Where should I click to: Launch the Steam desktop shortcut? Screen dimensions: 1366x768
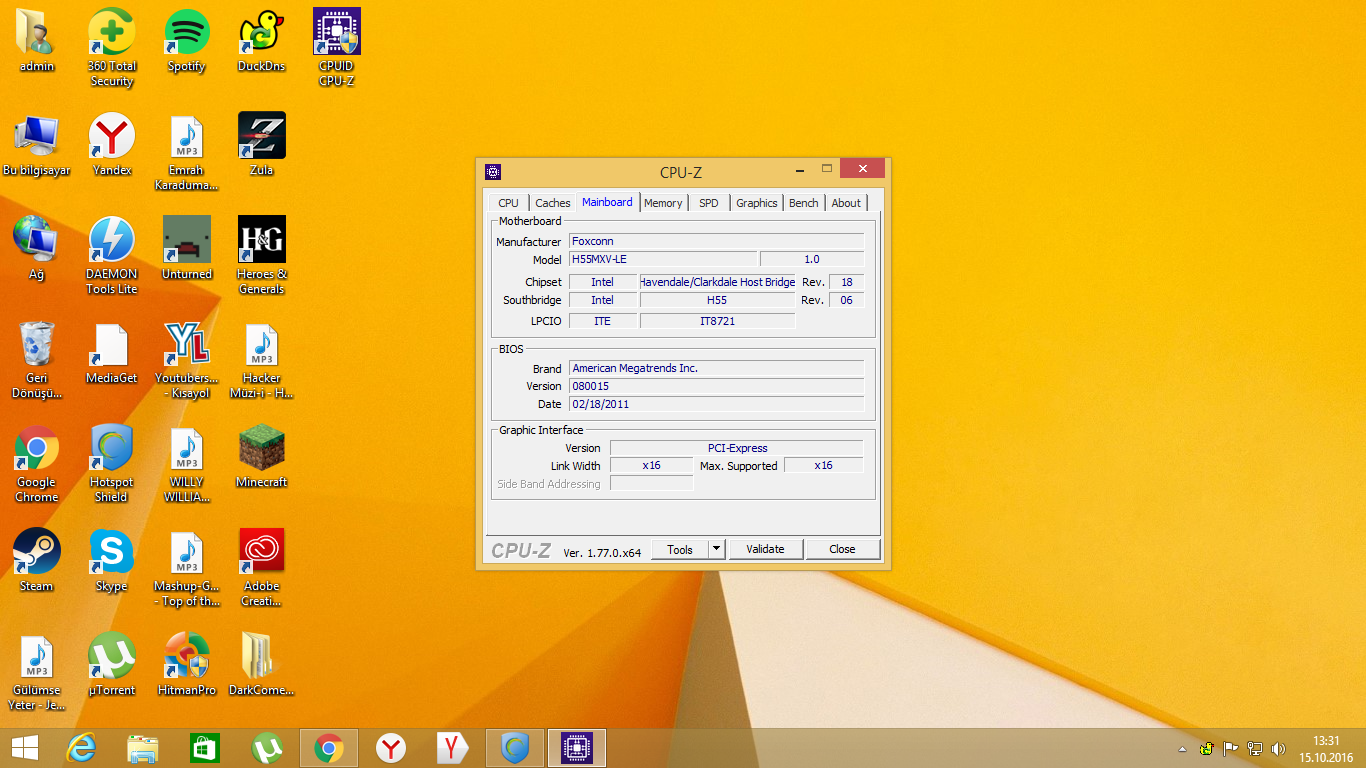click(36, 552)
